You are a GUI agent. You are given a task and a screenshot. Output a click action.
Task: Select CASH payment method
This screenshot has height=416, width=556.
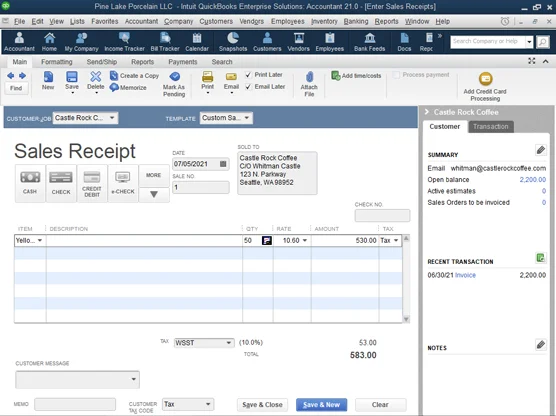click(x=30, y=183)
